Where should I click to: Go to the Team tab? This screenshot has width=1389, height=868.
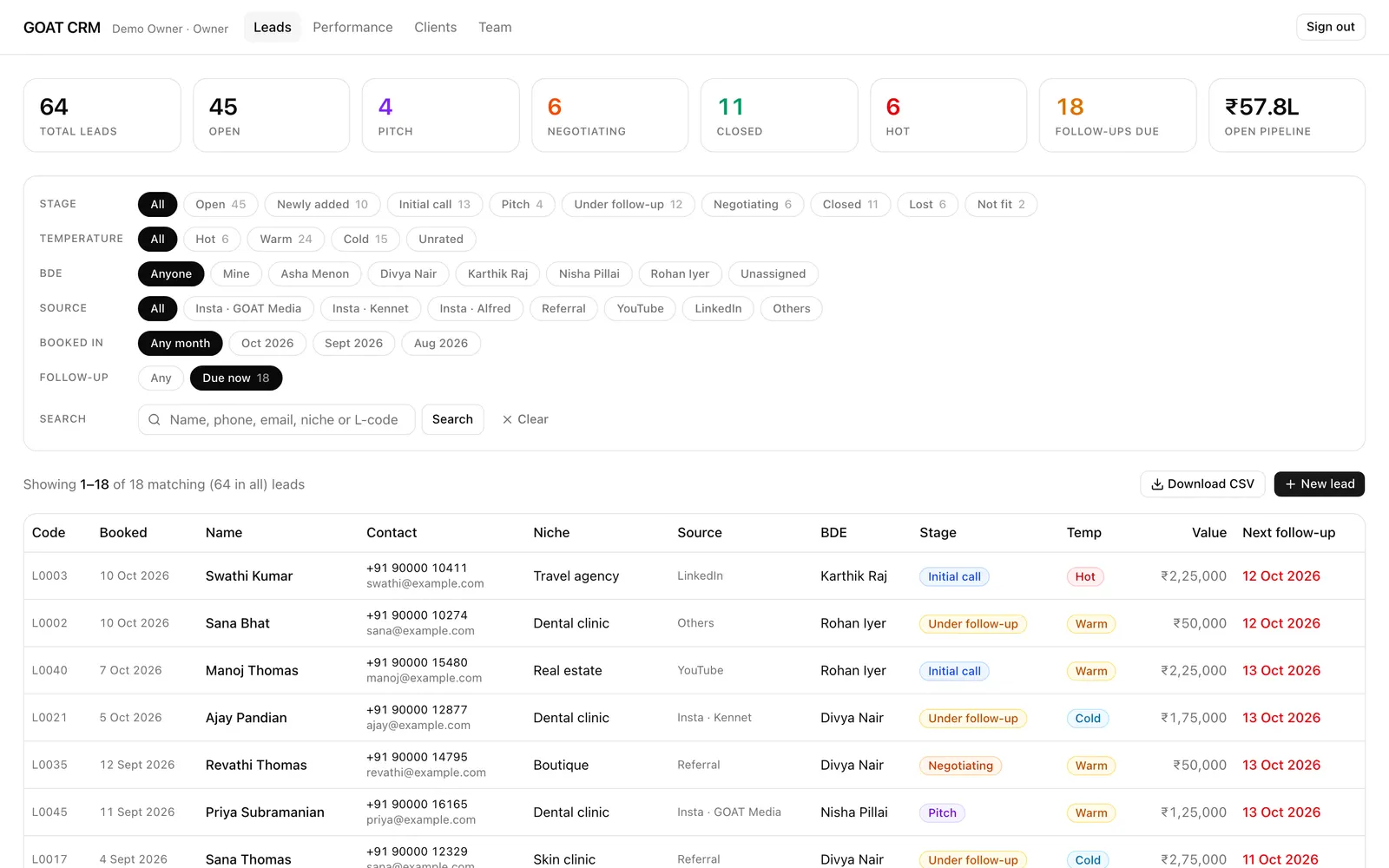[495, 27]
